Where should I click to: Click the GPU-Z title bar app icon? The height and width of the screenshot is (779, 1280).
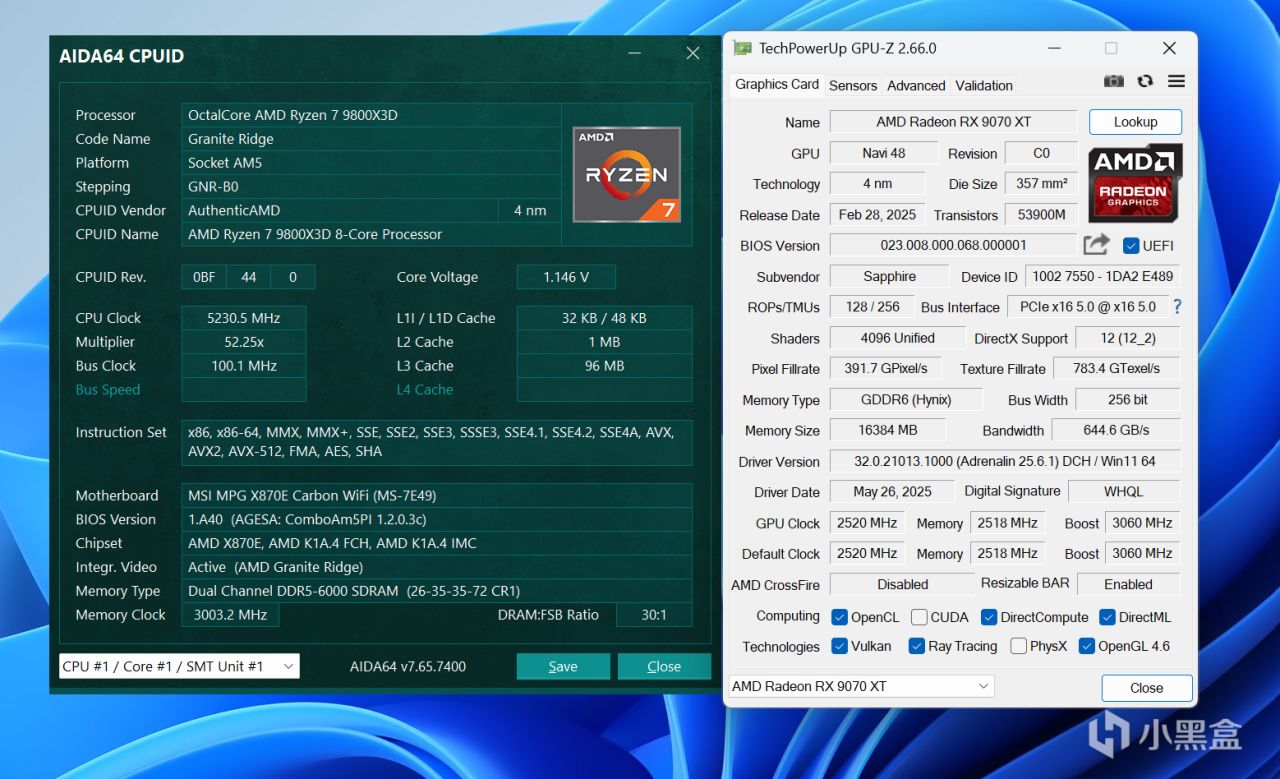[x=742, y=48]
